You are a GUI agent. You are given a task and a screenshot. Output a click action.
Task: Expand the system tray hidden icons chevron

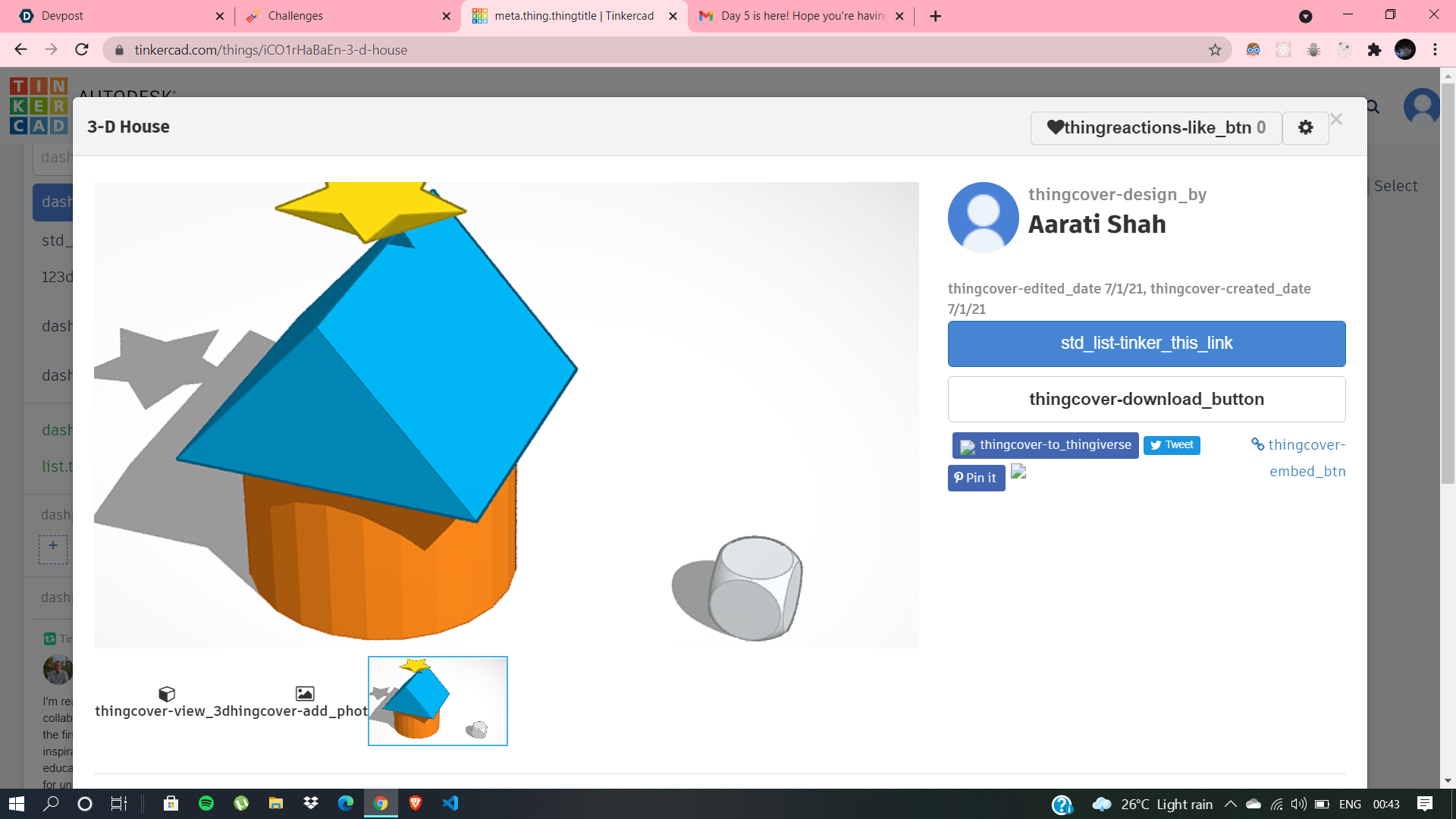click(1230, 804)
